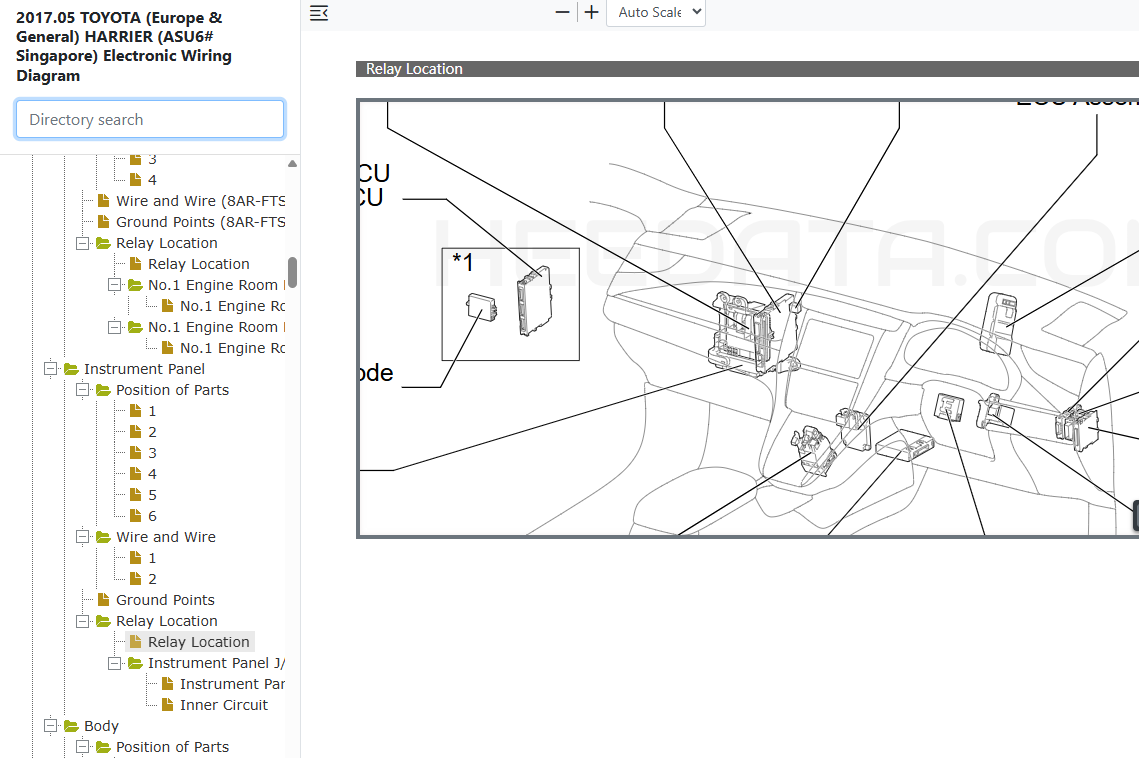Viewport: 1139px width, 758px height.
Task: Click the page icon beside Ground Points (8AR-FTS)
Action: 104,222
